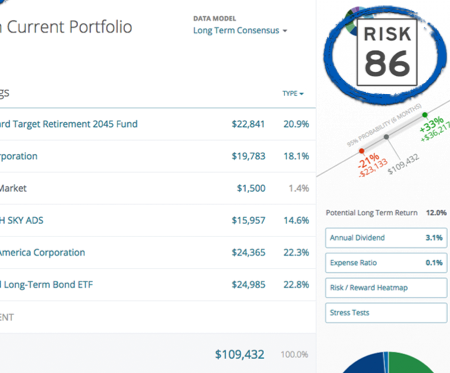
Task: Open the Risk / Reward Heatmap
Action: tap(386, 288)
